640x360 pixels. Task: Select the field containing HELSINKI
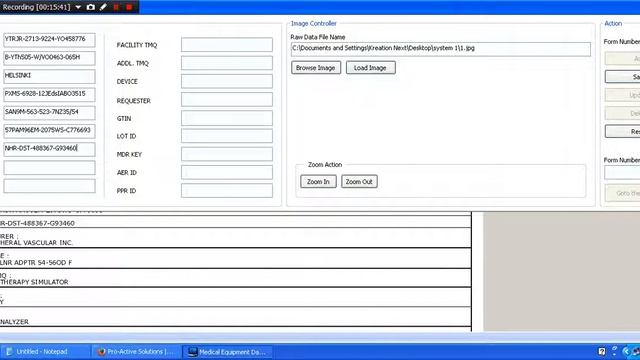[49, 76]
